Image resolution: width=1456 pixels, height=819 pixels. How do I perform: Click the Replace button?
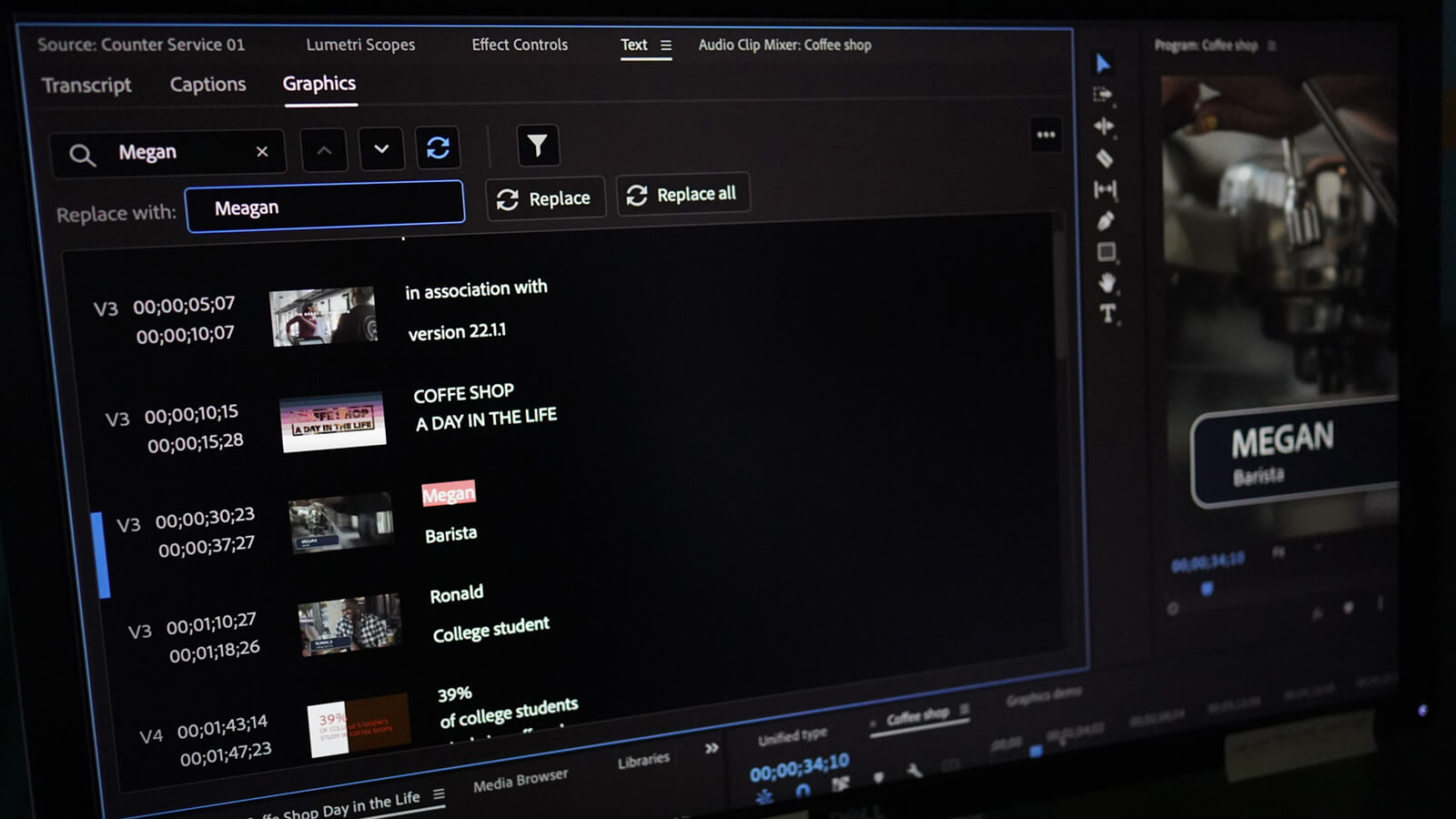tap(545, 198)
